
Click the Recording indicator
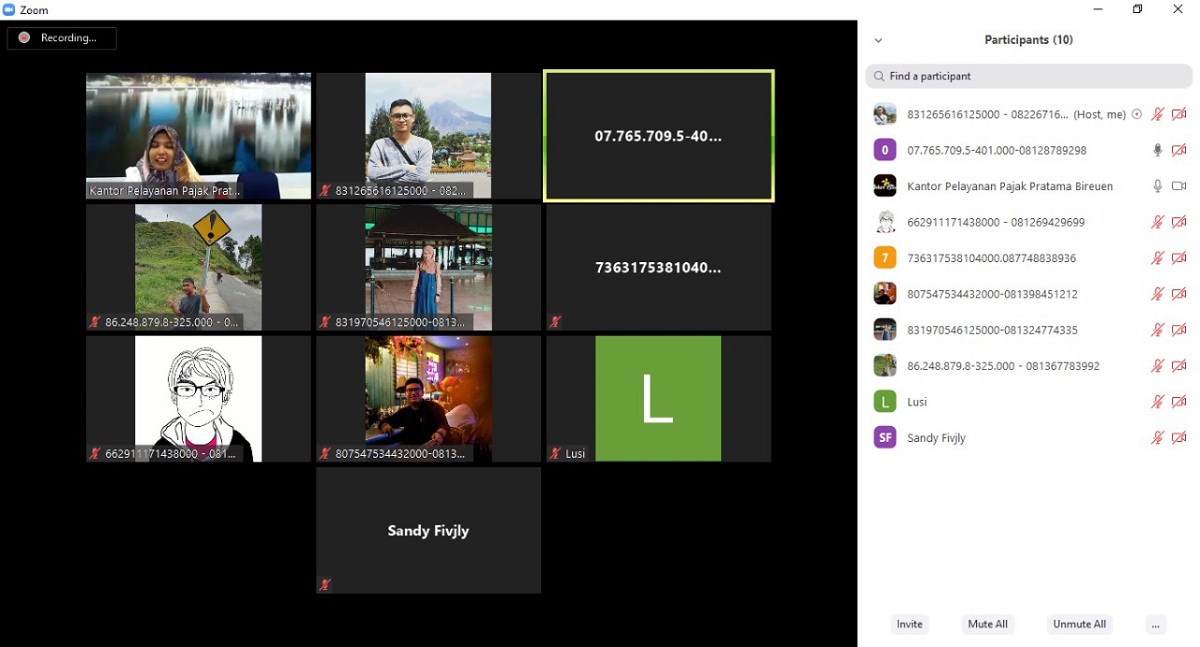click(62, 38)
